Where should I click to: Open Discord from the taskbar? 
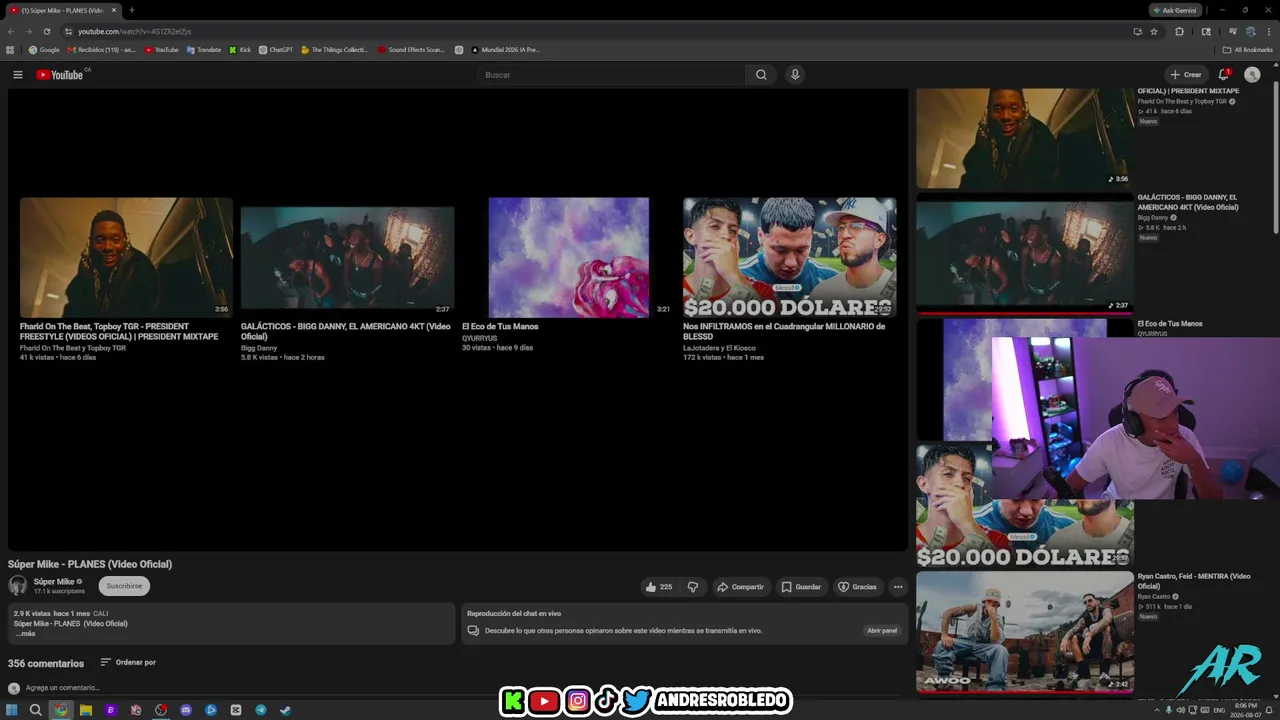[186, 710]
